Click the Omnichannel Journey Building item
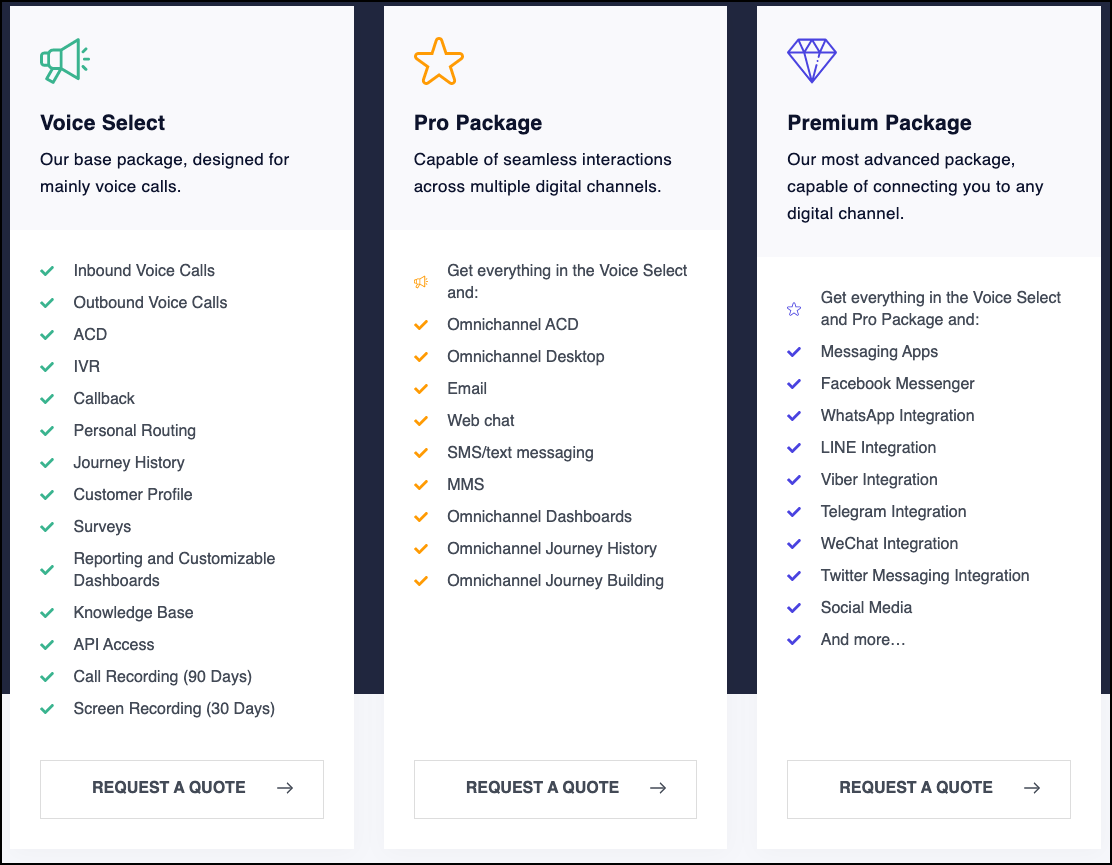This screenshot has width=1112, height=865. tap(555, 581)
